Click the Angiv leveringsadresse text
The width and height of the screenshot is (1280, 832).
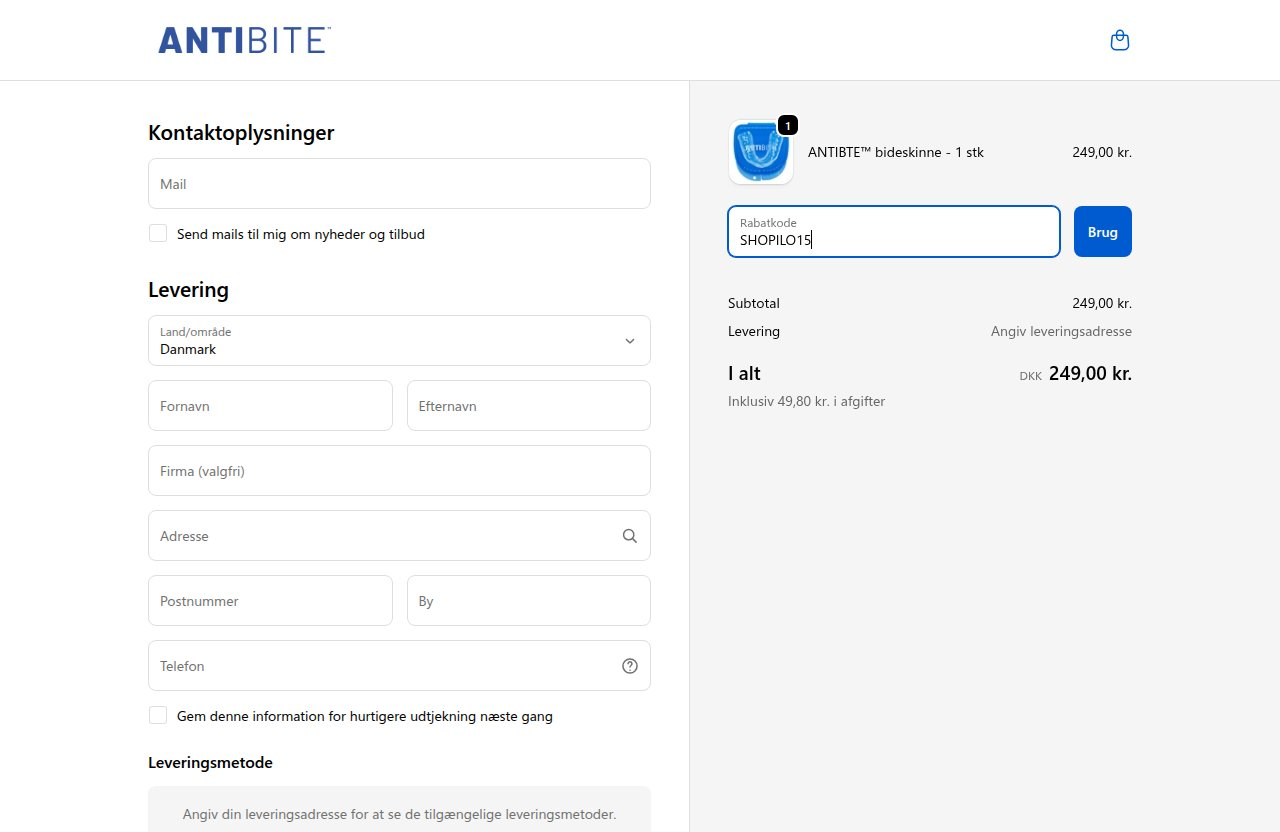click(1061, 331)
